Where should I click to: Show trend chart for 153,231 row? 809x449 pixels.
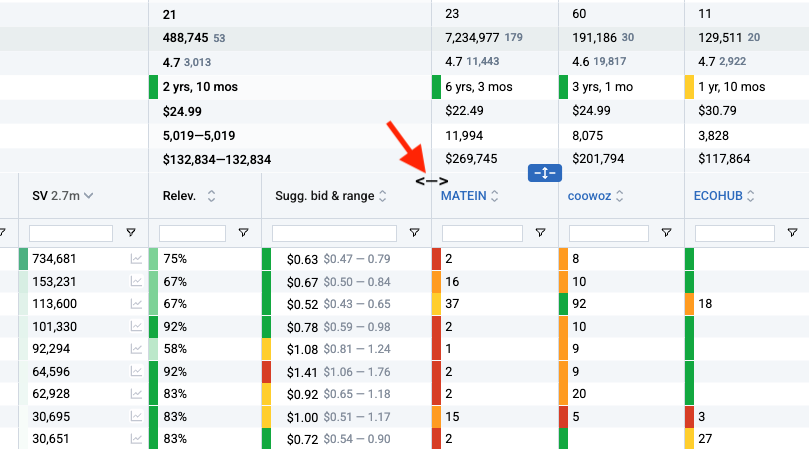(x=136, y=282)
